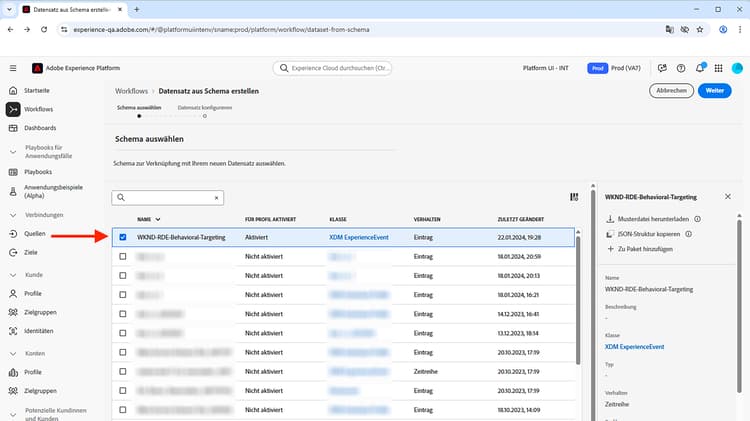Screen dimensions: 750x421
Task: Clear the schema search field
Action: click(x=216, y=198)
